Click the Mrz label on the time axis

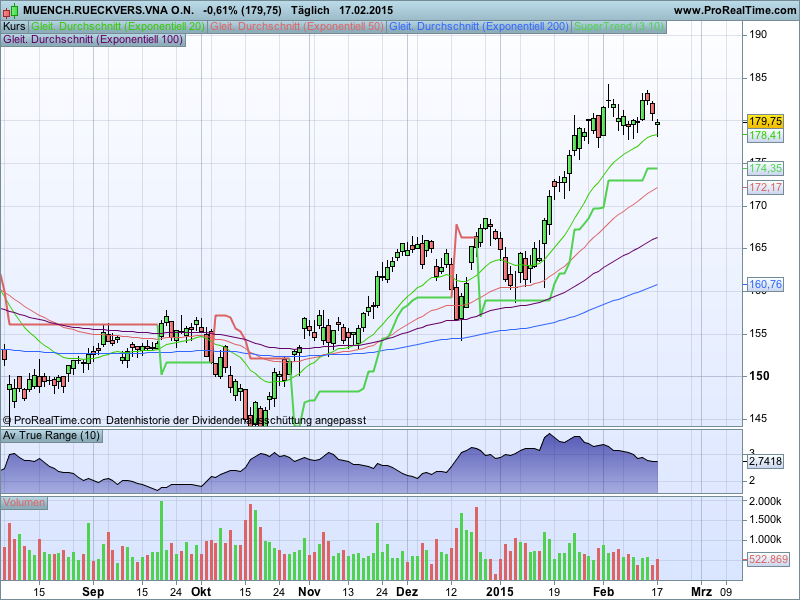pos(701,592)
